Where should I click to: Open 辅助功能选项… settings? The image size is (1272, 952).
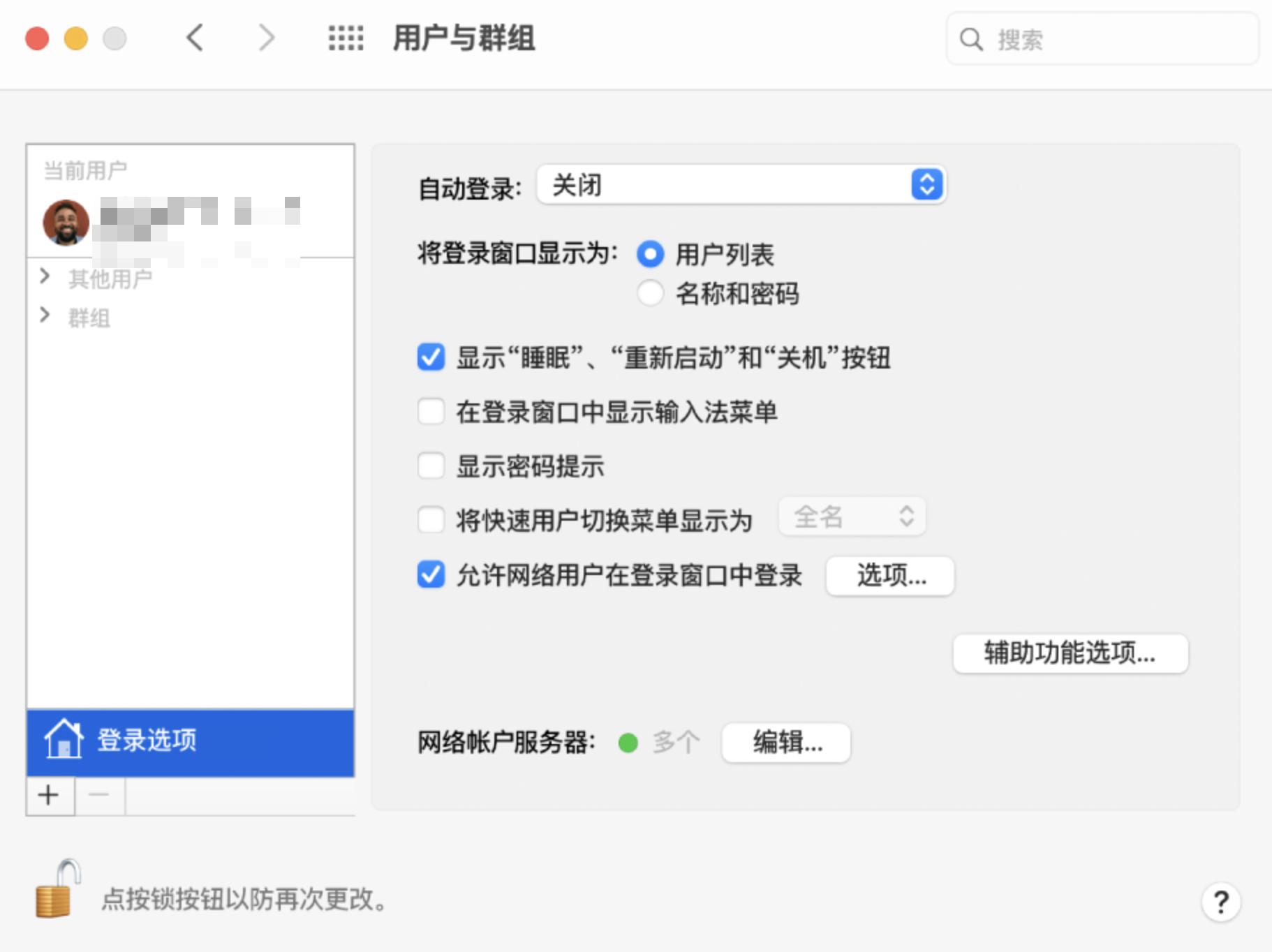[1070, 653]
